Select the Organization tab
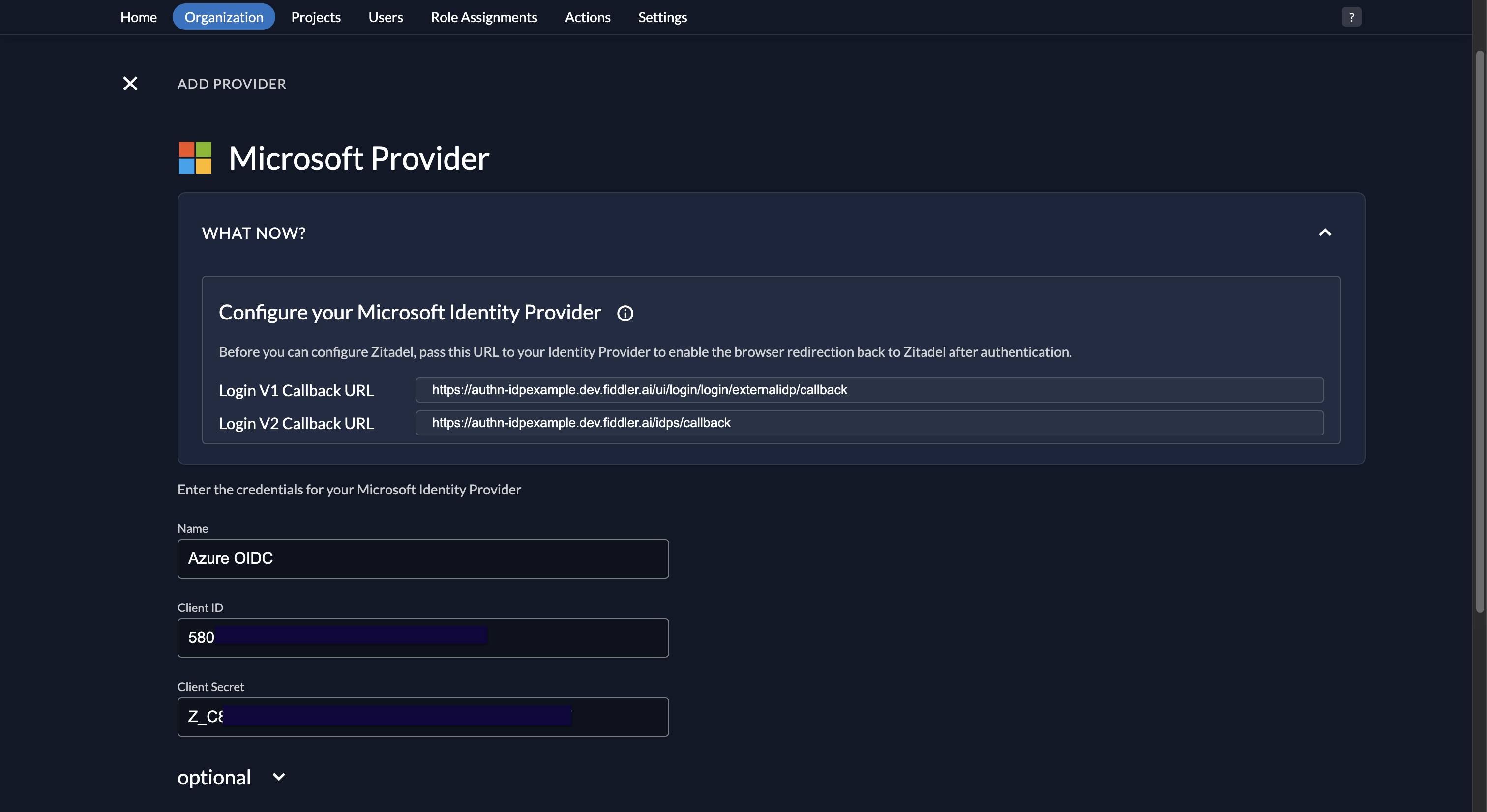The width and height of the screenshot is (1487, 812). (224, 17)
